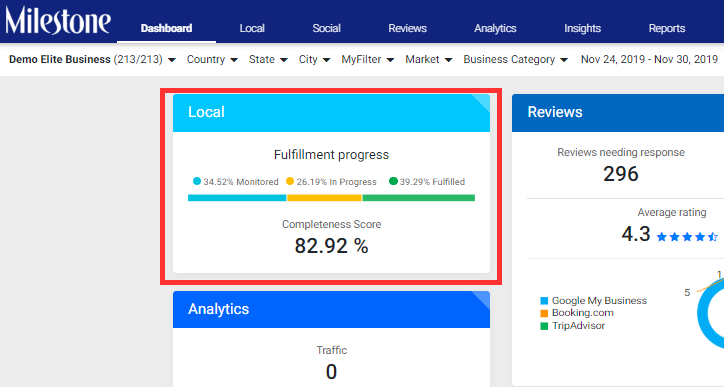Click the donut chart label 5
The image size is (724, 387).
[x=687, y=293]
